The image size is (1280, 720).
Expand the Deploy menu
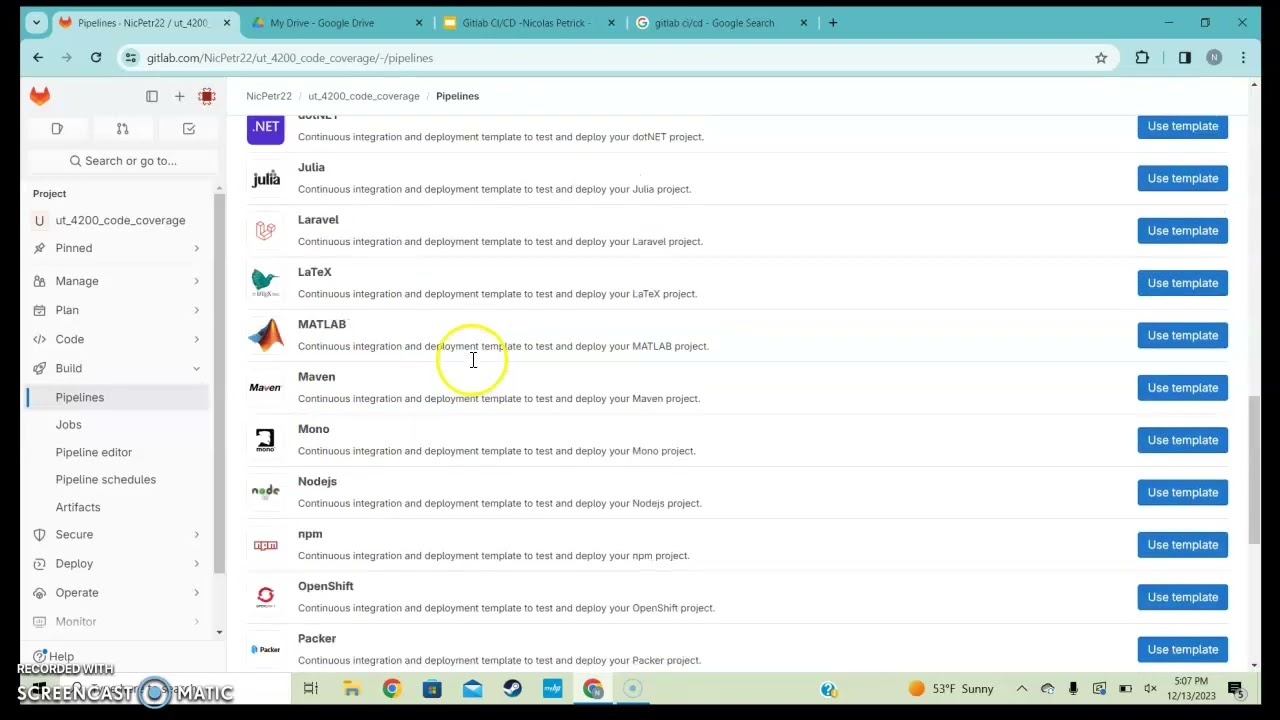[118, 563]
